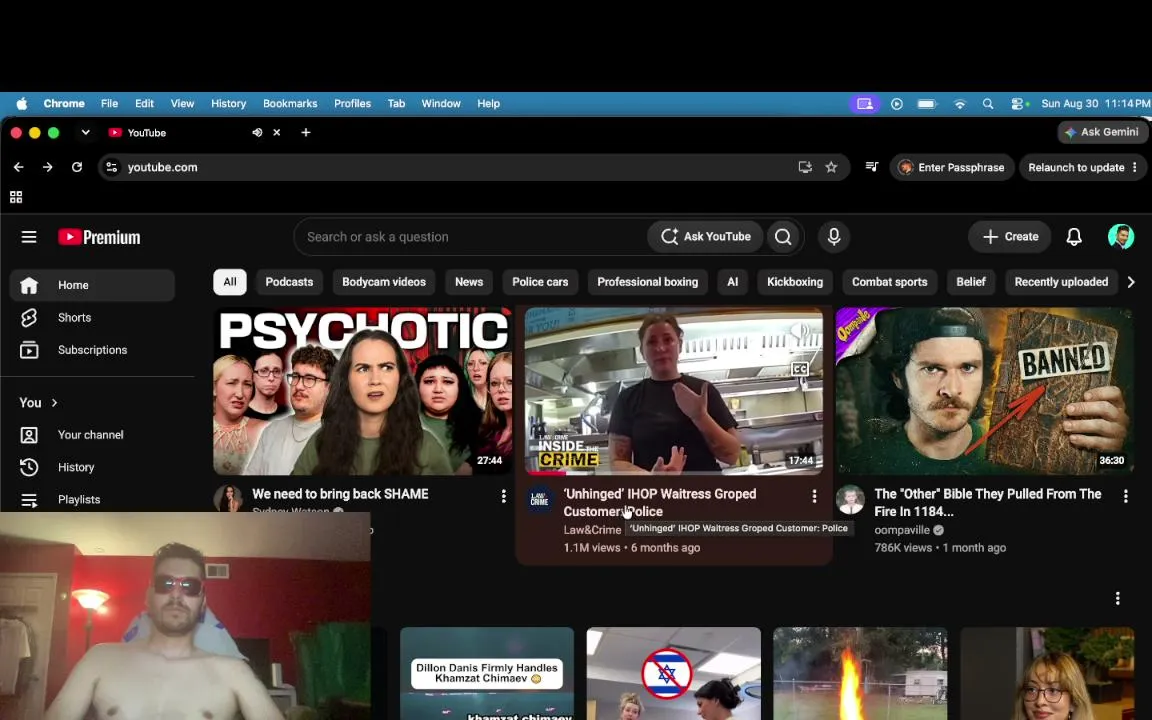
Task: Click the install app icon in address bar
Action: click(x=805, y=168)
